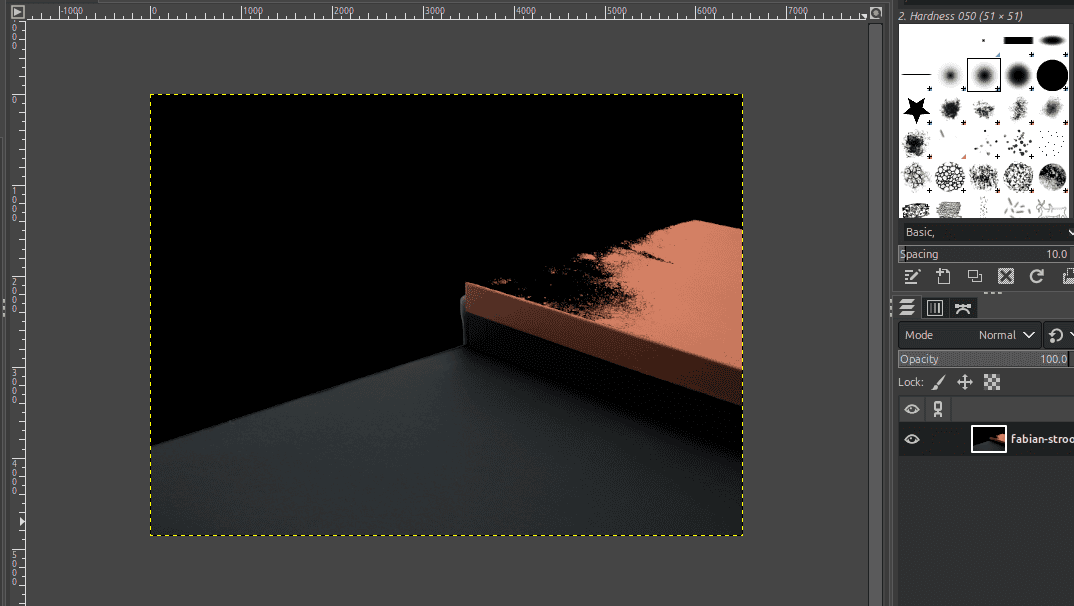
Task: Create a new brush with the paper icon
Action: (x=943, y=277)
